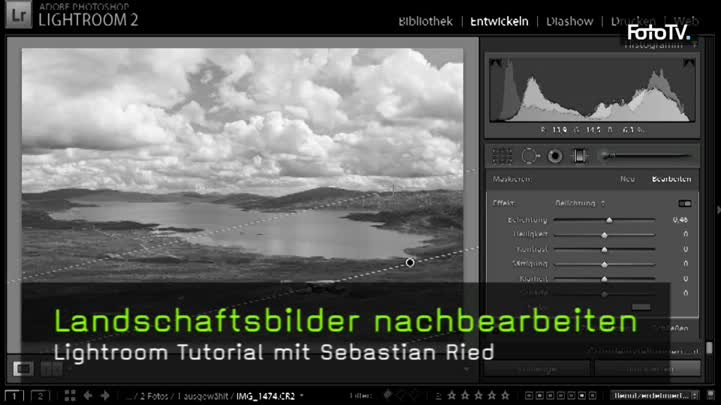The image size is (721, 405).
Task: Click the Schließen button in the filter panel
Action: click(672, 328)
